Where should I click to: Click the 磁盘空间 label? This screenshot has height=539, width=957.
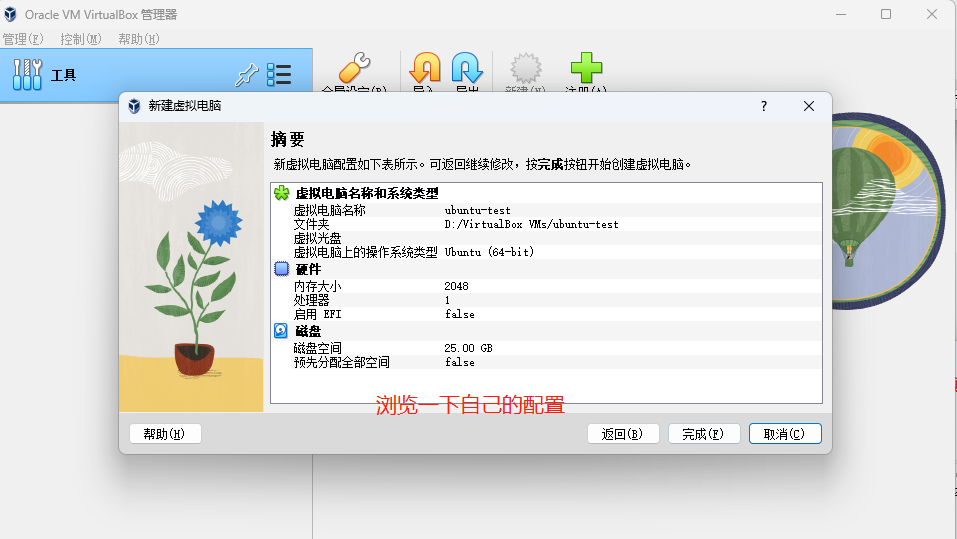[317, 348]
